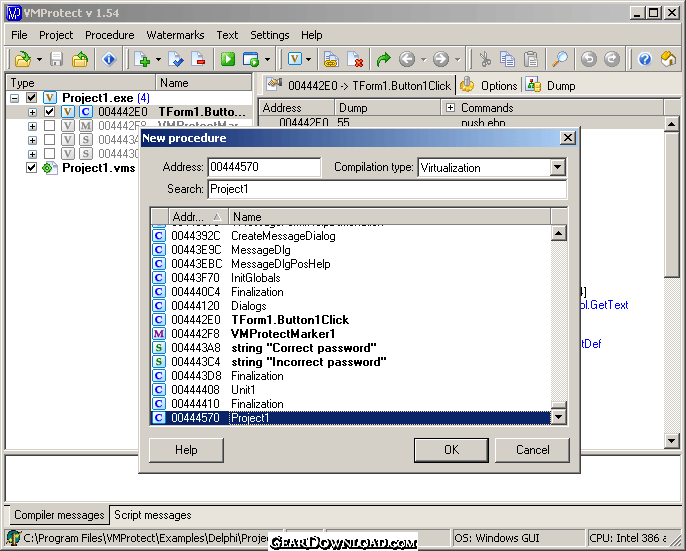Click the blue info diamond toolbar icon

tap(109, 59)
